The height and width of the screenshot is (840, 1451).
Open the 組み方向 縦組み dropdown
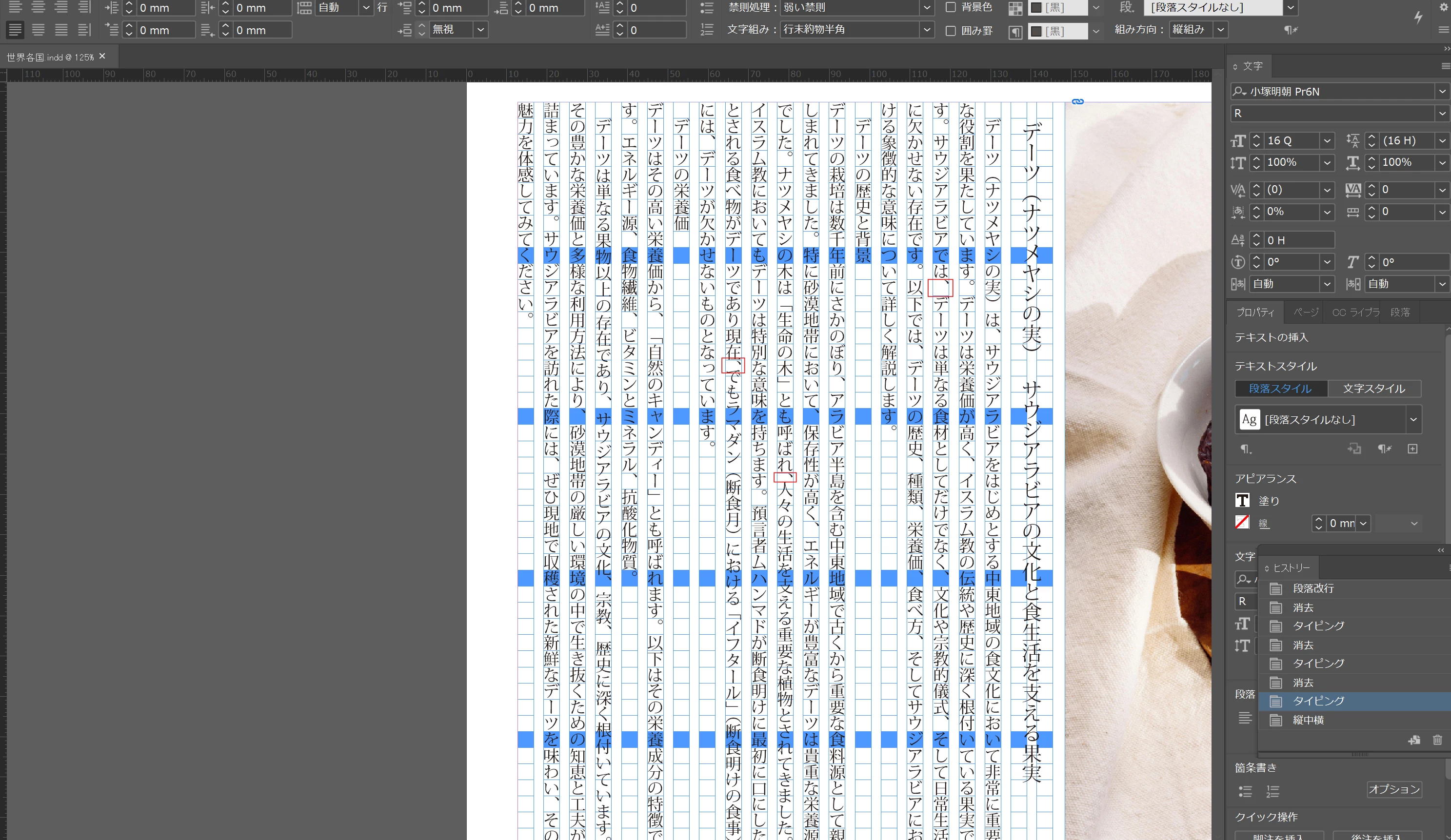1220,29
